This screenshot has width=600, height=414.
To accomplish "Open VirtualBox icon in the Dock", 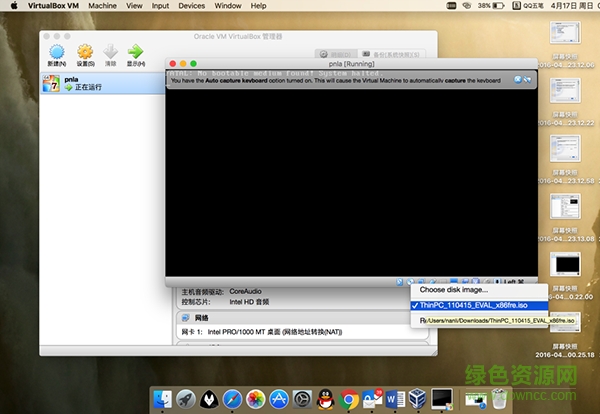I will point(417,400).
